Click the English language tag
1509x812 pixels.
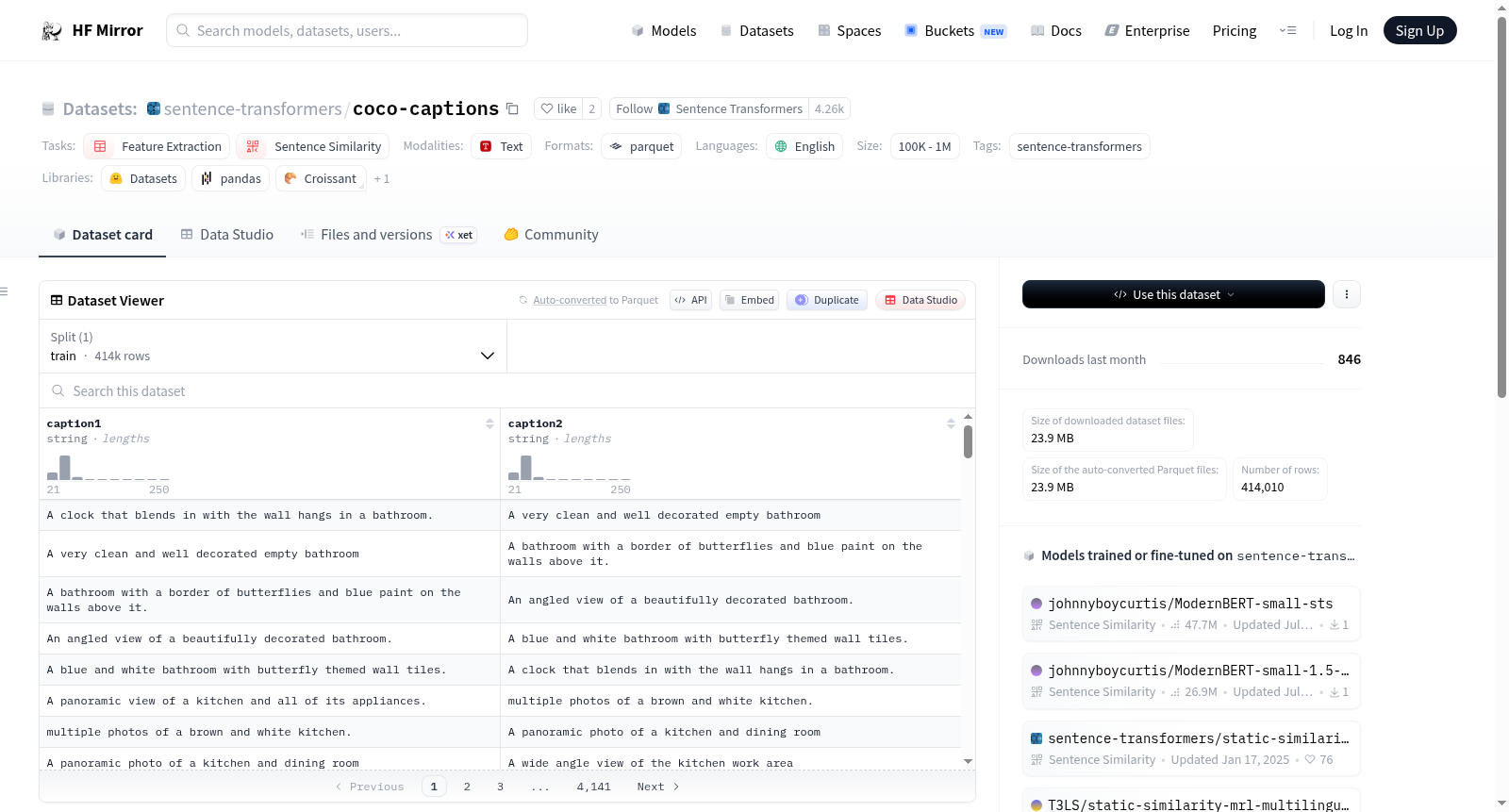(804, 146)
